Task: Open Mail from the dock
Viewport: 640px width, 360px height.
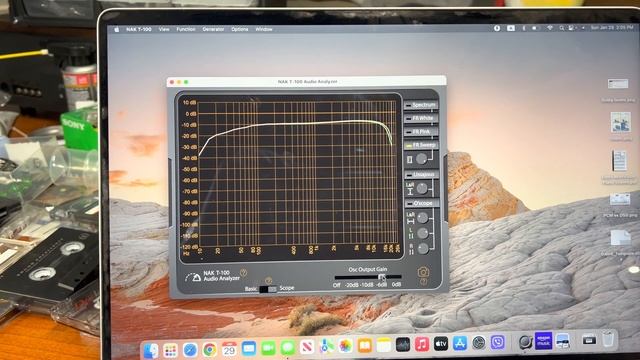Action: 249,349
